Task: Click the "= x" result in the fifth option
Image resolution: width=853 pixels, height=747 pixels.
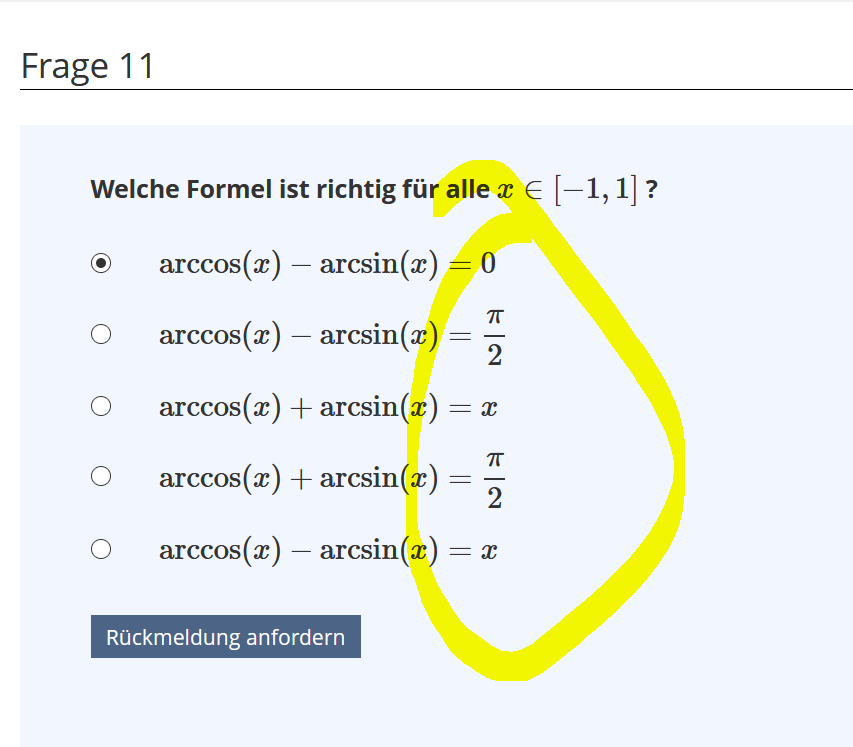Action: [474, 550]
